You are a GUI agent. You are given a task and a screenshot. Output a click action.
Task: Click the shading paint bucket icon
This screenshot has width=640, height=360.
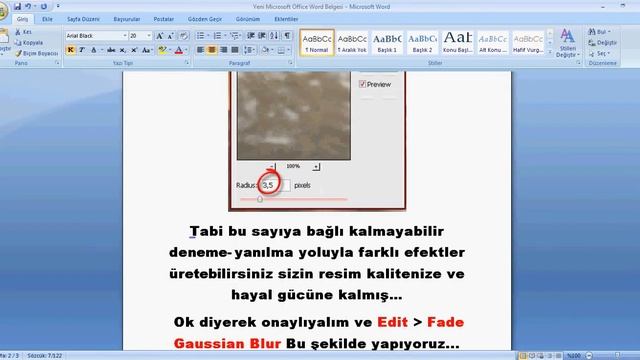click(x=265, y=50)
